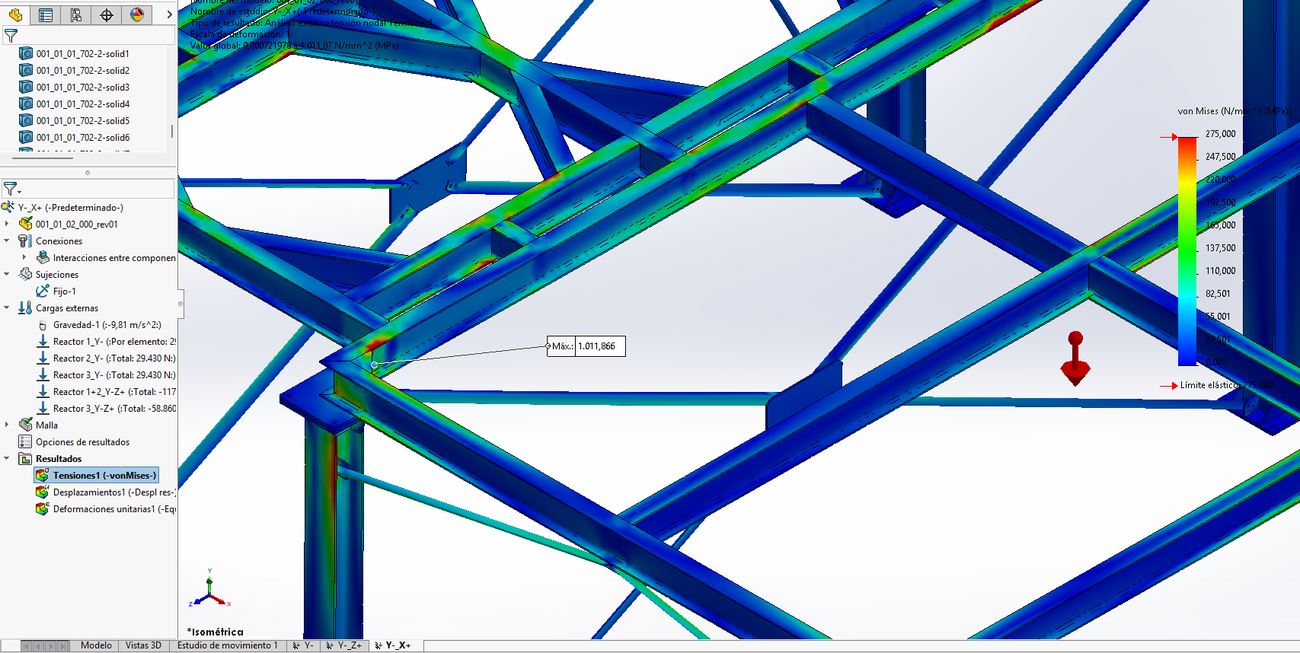Image resolution: width=1300 pixels, height=653 pixels.
Task: Click the red force arrow on the model
Action: coord(1075,358)
